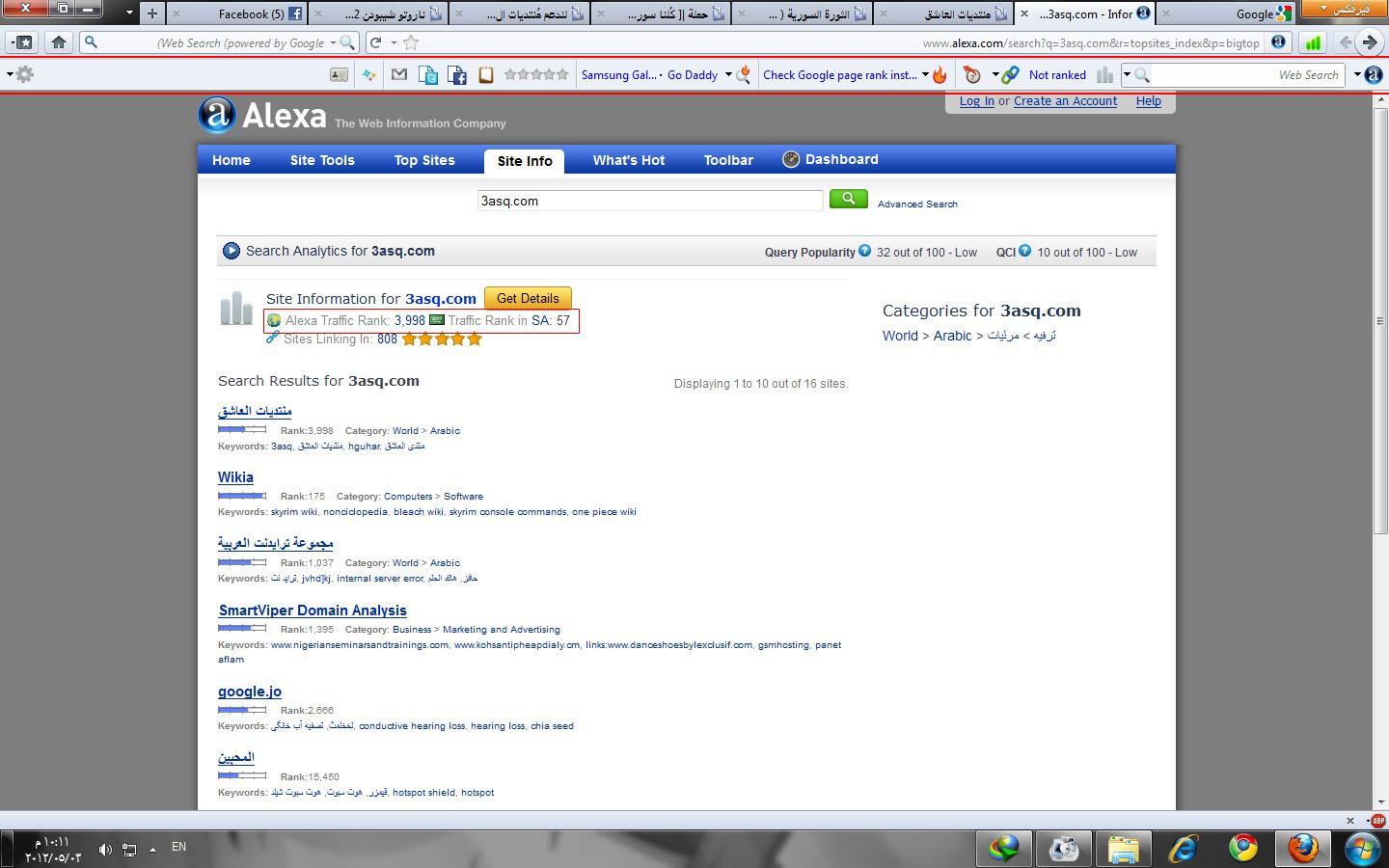Click the chain links toolbar icon
This screenshot has height=868, width=1389.
coord(1010,74)
